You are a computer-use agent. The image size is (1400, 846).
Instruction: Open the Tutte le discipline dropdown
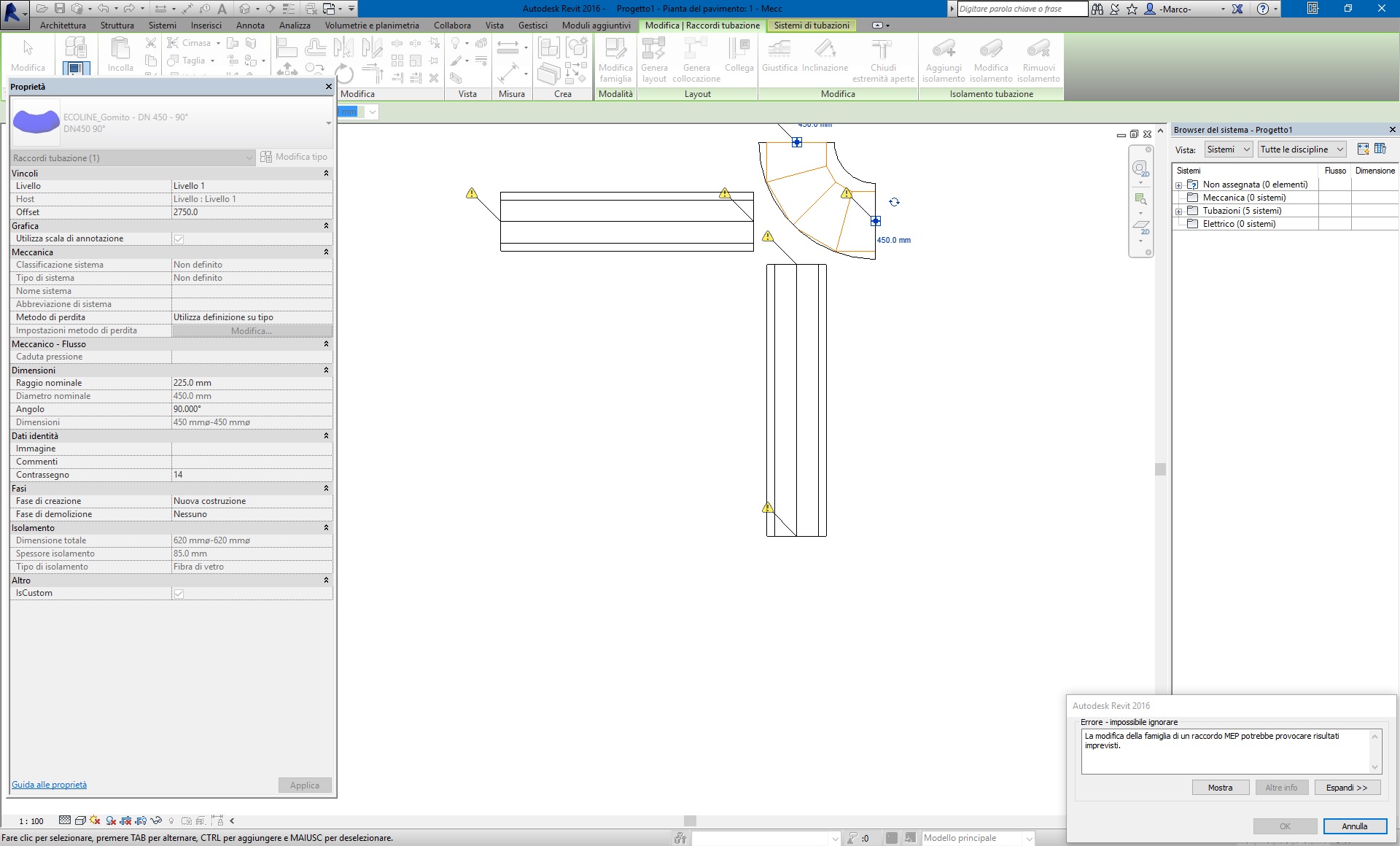[1302, 150]
